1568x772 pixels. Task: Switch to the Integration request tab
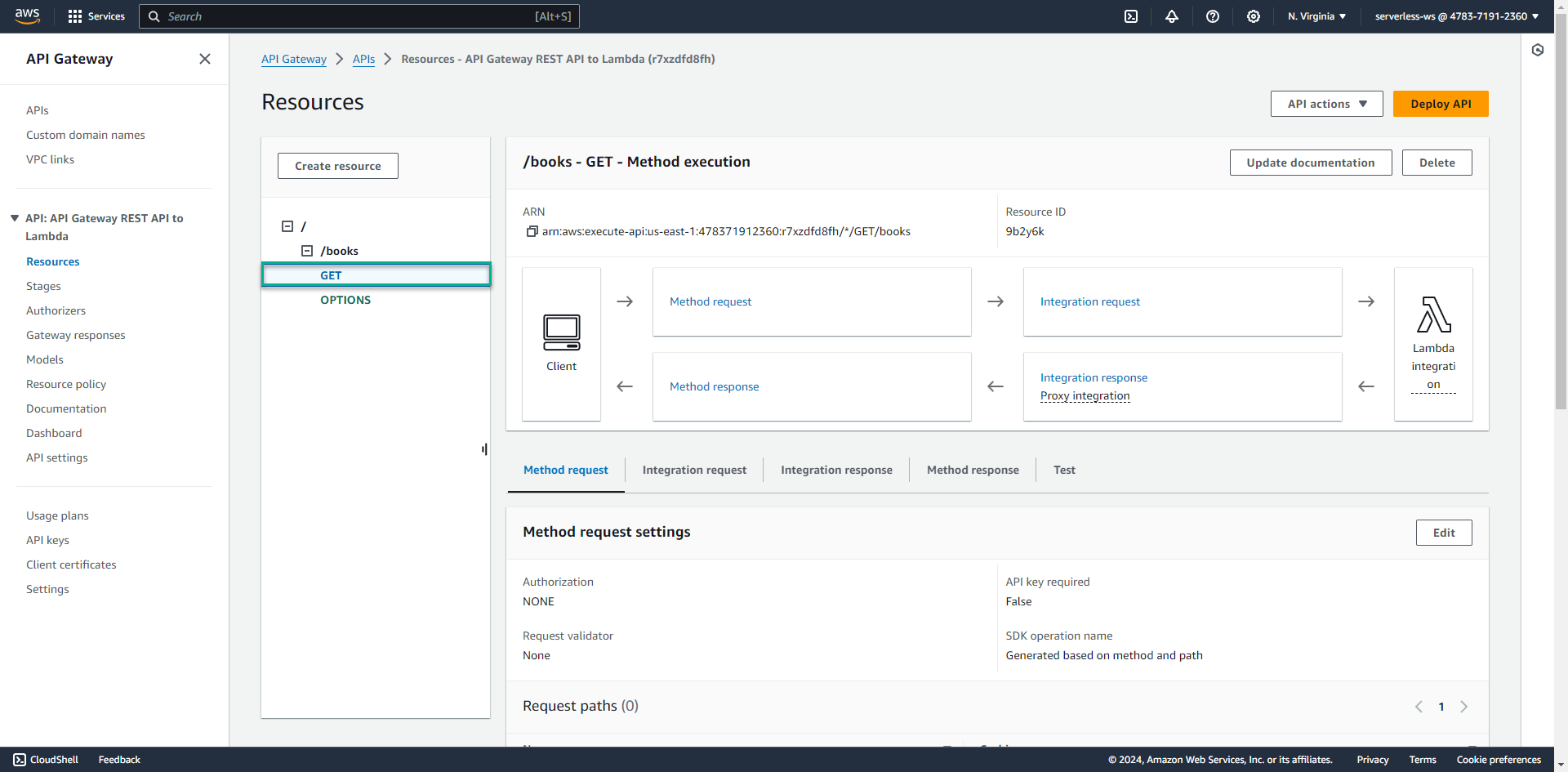[694, 470]
